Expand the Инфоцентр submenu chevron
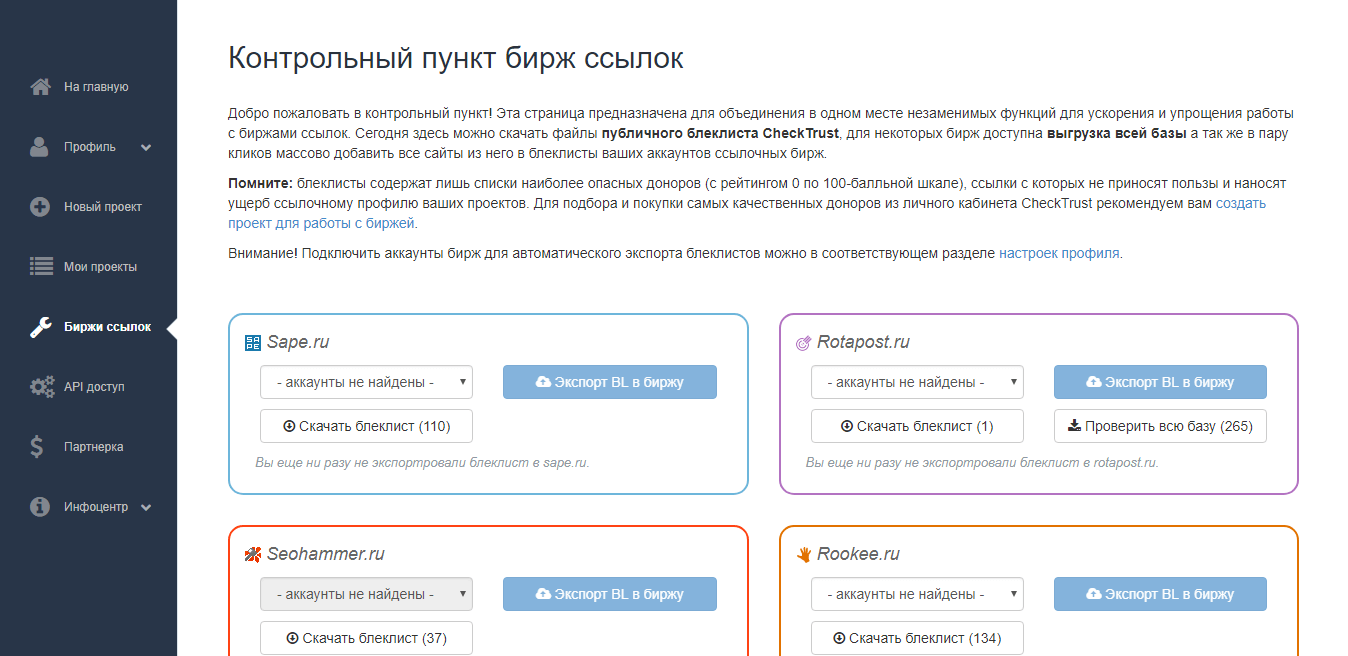This screenshot has width=1348, height=656. pyautogui.click(x=146, y=508)
